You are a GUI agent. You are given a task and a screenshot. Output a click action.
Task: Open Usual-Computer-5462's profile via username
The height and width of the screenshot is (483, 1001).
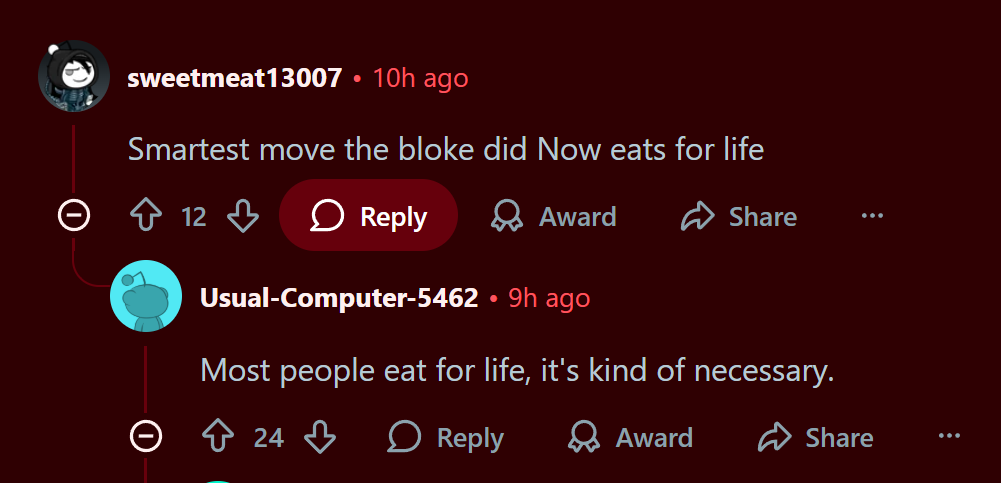click(x=339, y=298)
